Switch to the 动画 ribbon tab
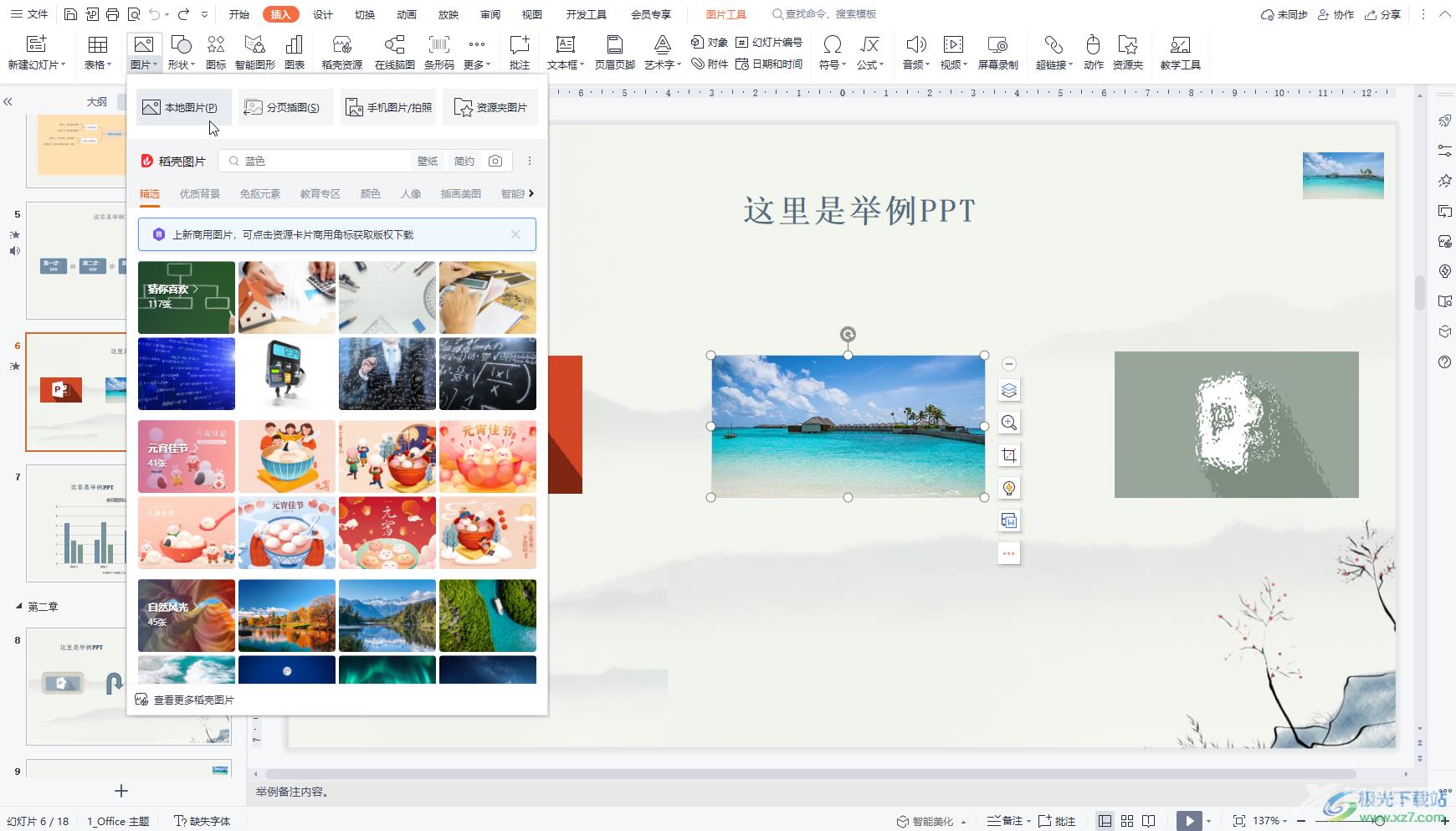Image resolution: width=1456 pixels, height=831 pixels. coord(407,14)
